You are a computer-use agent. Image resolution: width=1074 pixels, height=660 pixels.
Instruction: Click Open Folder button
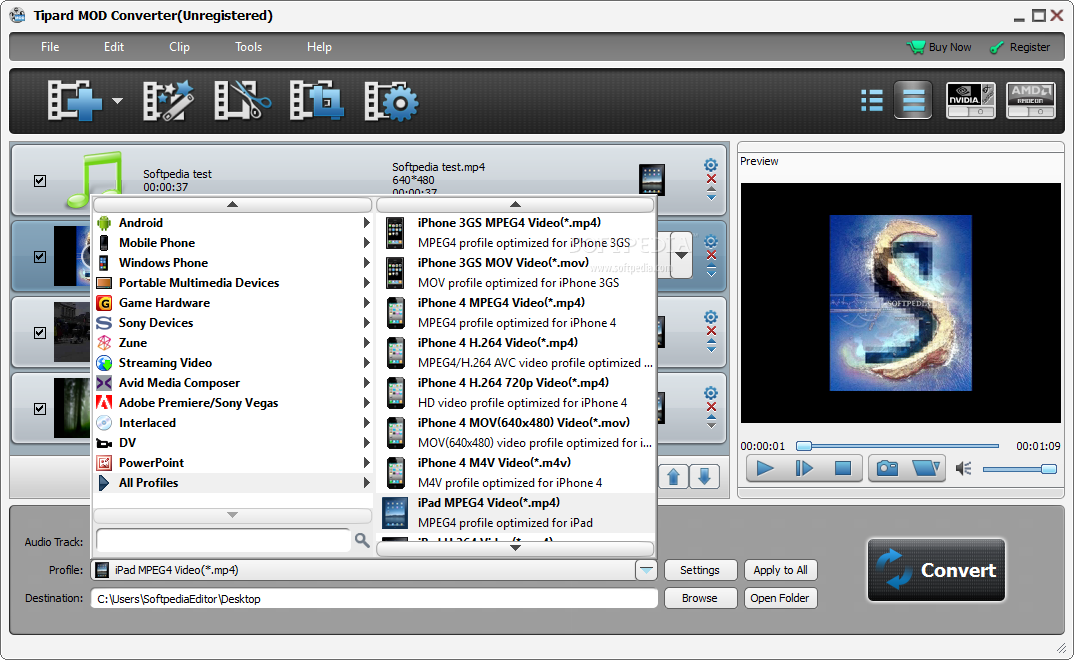780,598
